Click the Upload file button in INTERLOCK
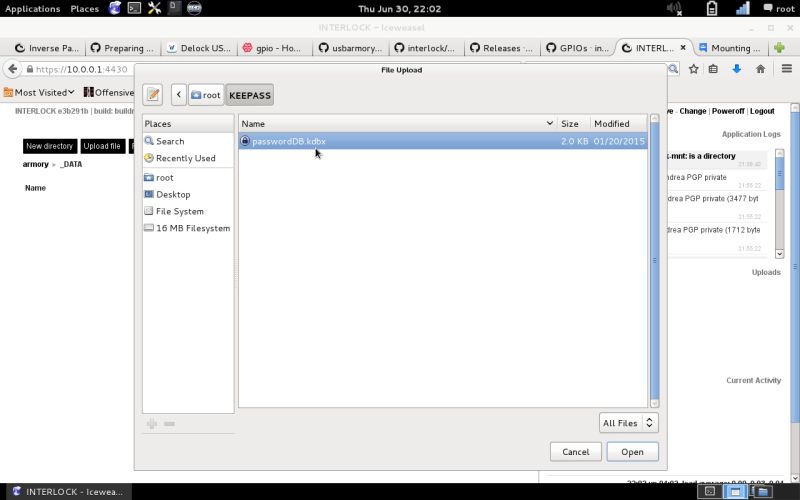The height and width of the screenshot is (500, 800). pos(102,146)
